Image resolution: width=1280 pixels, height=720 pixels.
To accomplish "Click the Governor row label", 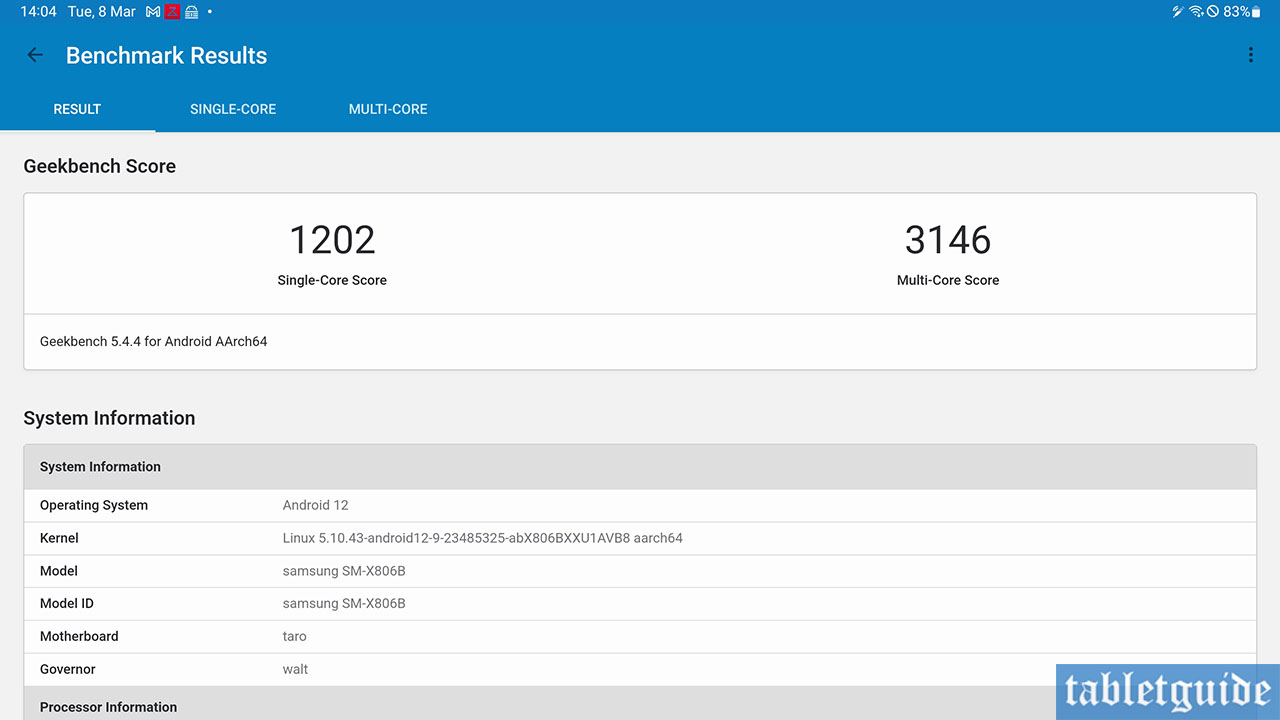I will click(x=68, y=669).
